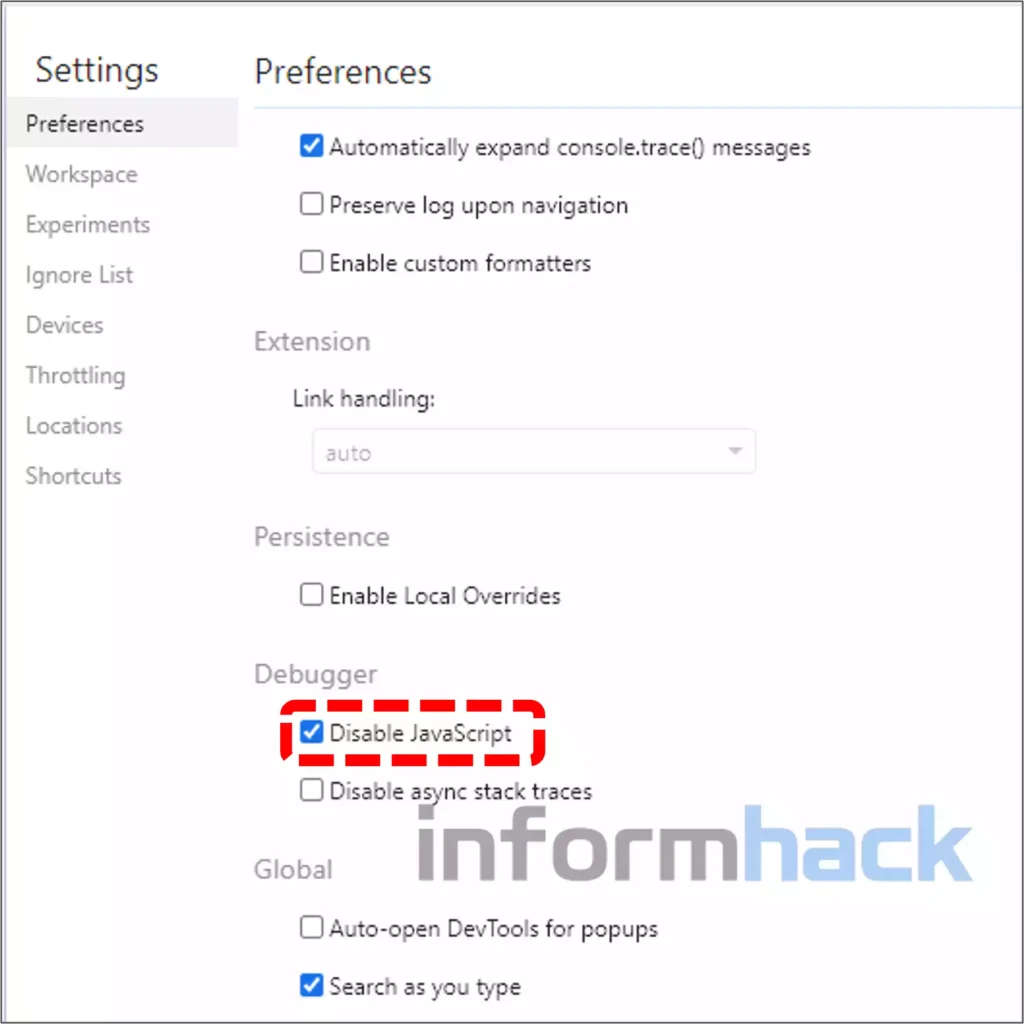Turn off Search as you type
The image size is (1024, 1024).
pyautogui.click(x=312, y=985)
